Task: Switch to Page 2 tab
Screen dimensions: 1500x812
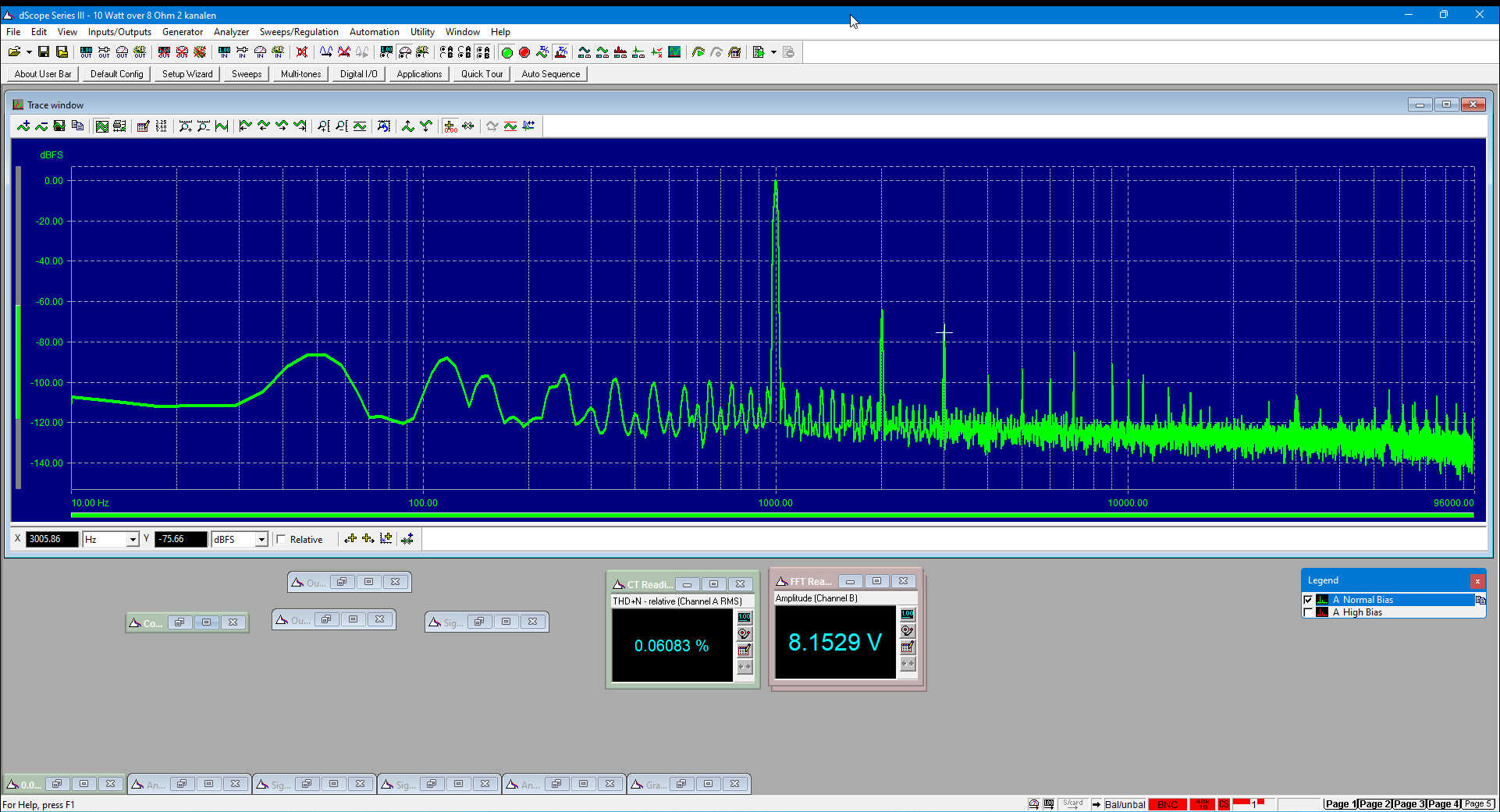Action: tap(1374, 804)
